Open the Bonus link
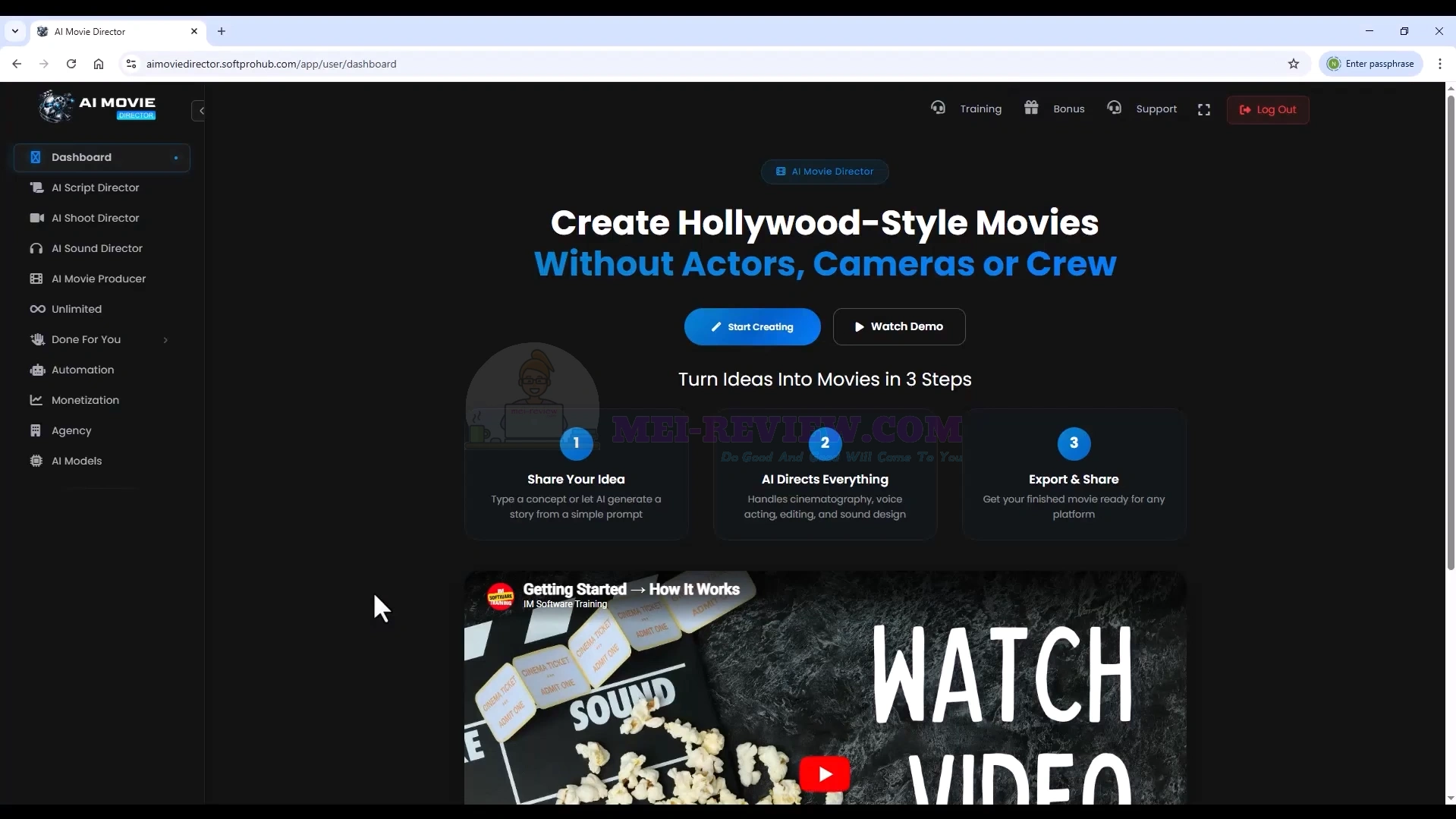 tap(1068, 109)
